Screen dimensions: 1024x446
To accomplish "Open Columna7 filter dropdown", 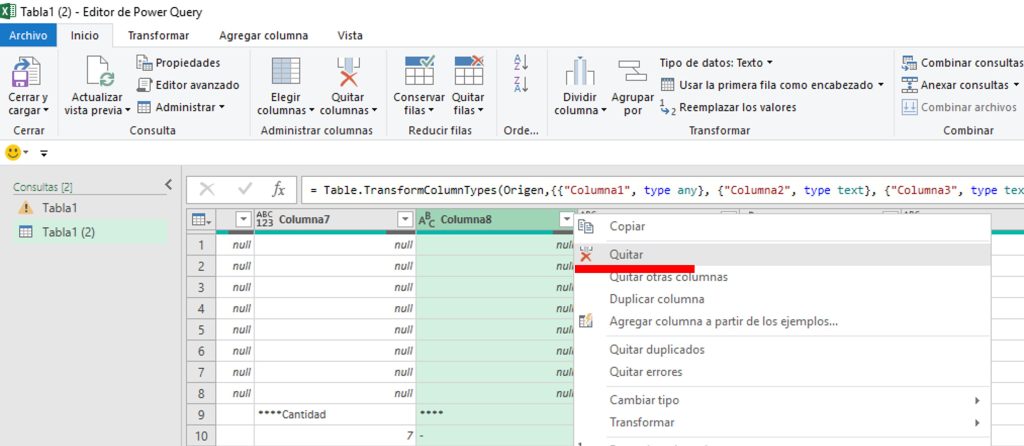I will [406, 220].
